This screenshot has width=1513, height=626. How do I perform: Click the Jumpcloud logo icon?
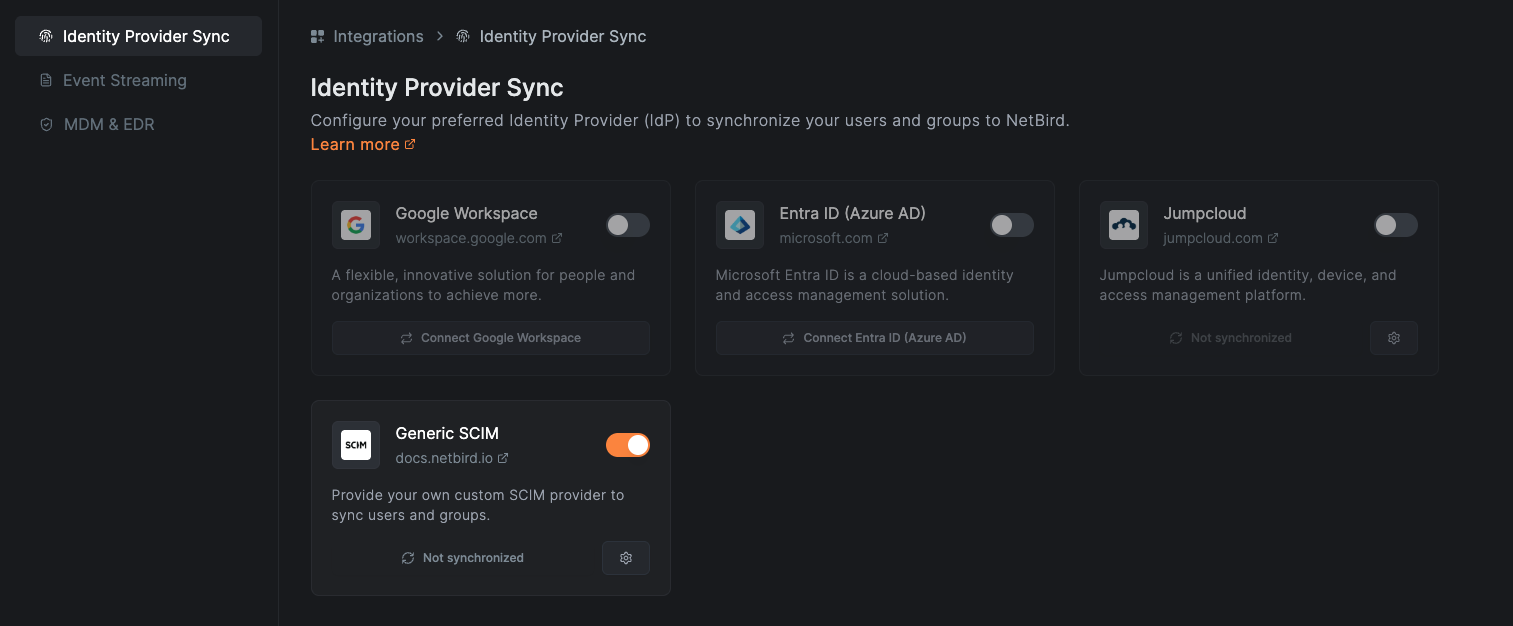pos(1124,225)
